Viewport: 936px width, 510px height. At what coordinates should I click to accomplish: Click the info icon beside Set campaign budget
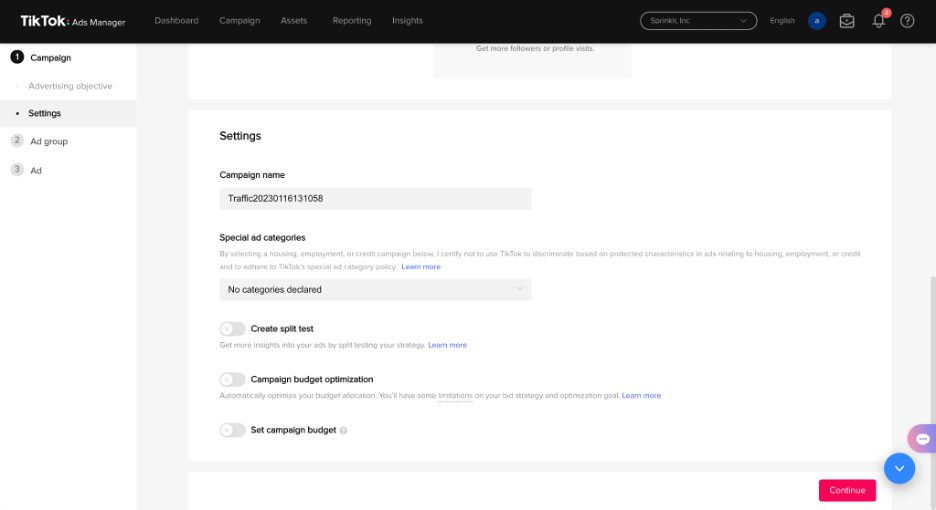(343, 431)
